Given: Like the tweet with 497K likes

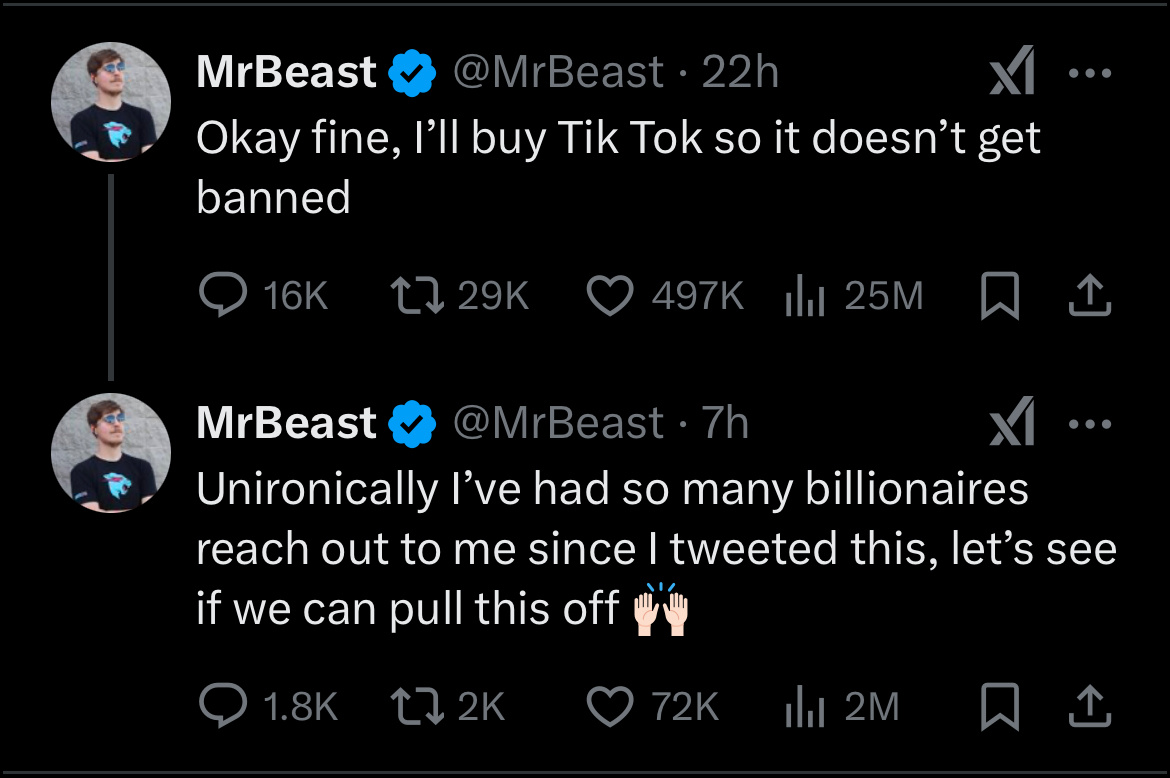Looking at the screenshot, I should [x=609, y=295].
